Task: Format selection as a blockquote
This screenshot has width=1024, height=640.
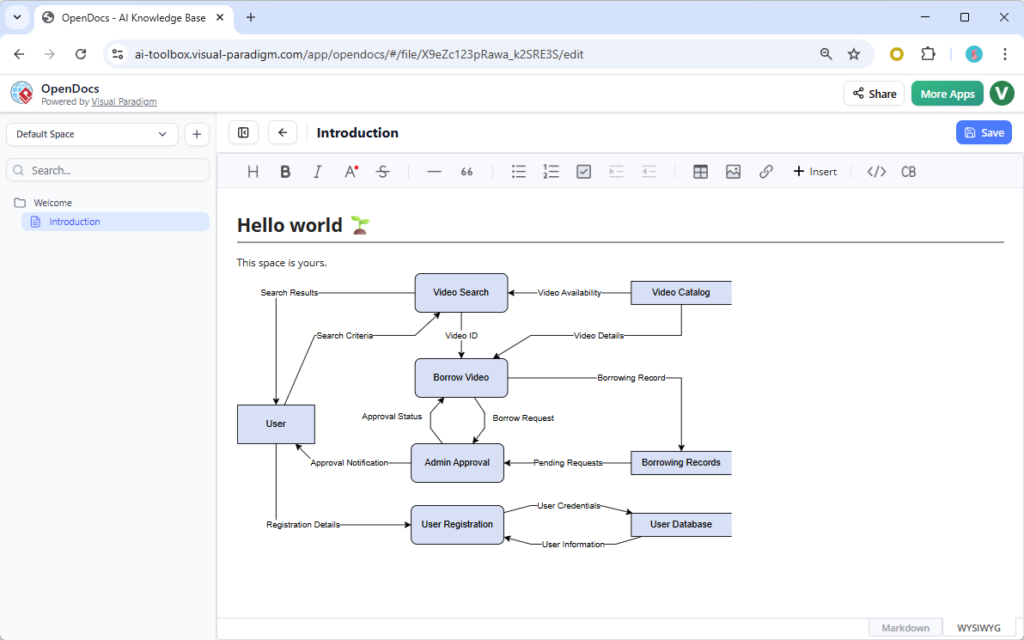Action: (466, 171)
